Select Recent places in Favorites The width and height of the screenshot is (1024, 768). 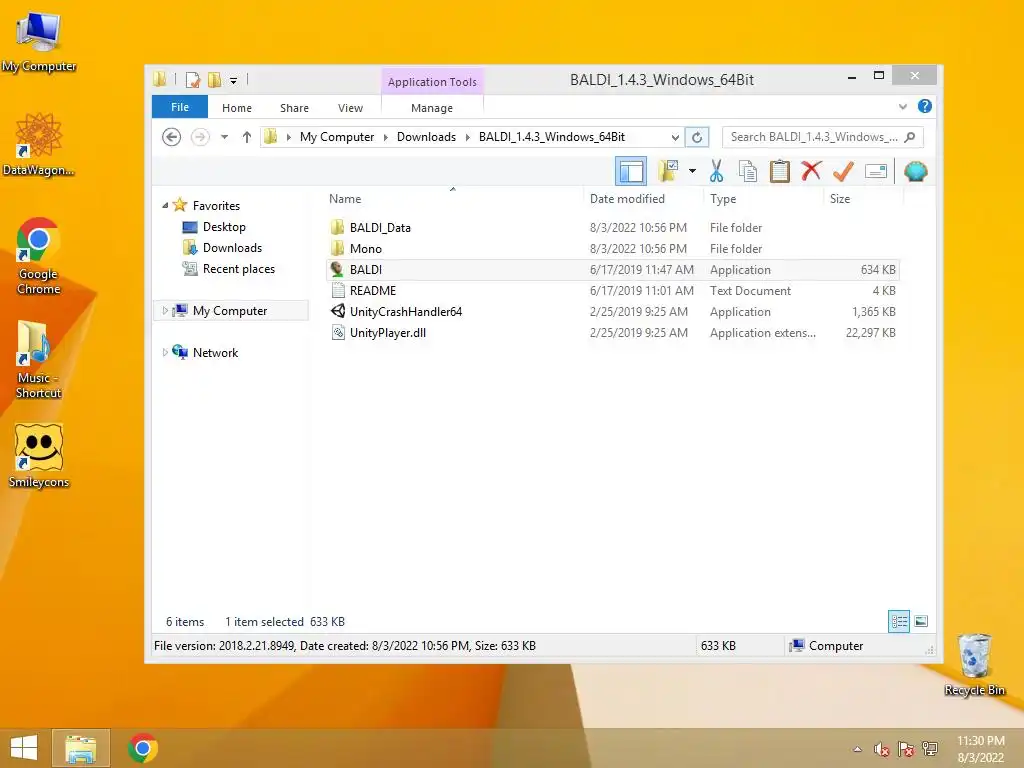point(238,268)
